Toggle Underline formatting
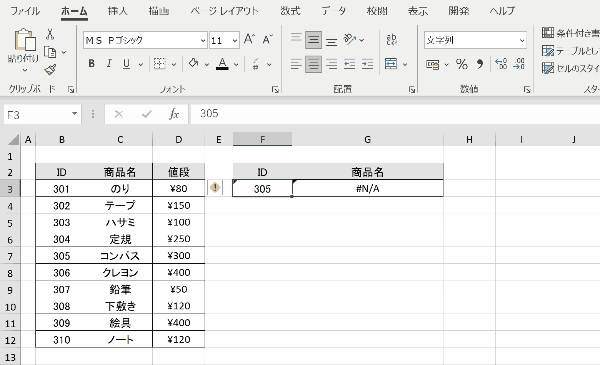600x365 pixels. click(x=126, y=64)
